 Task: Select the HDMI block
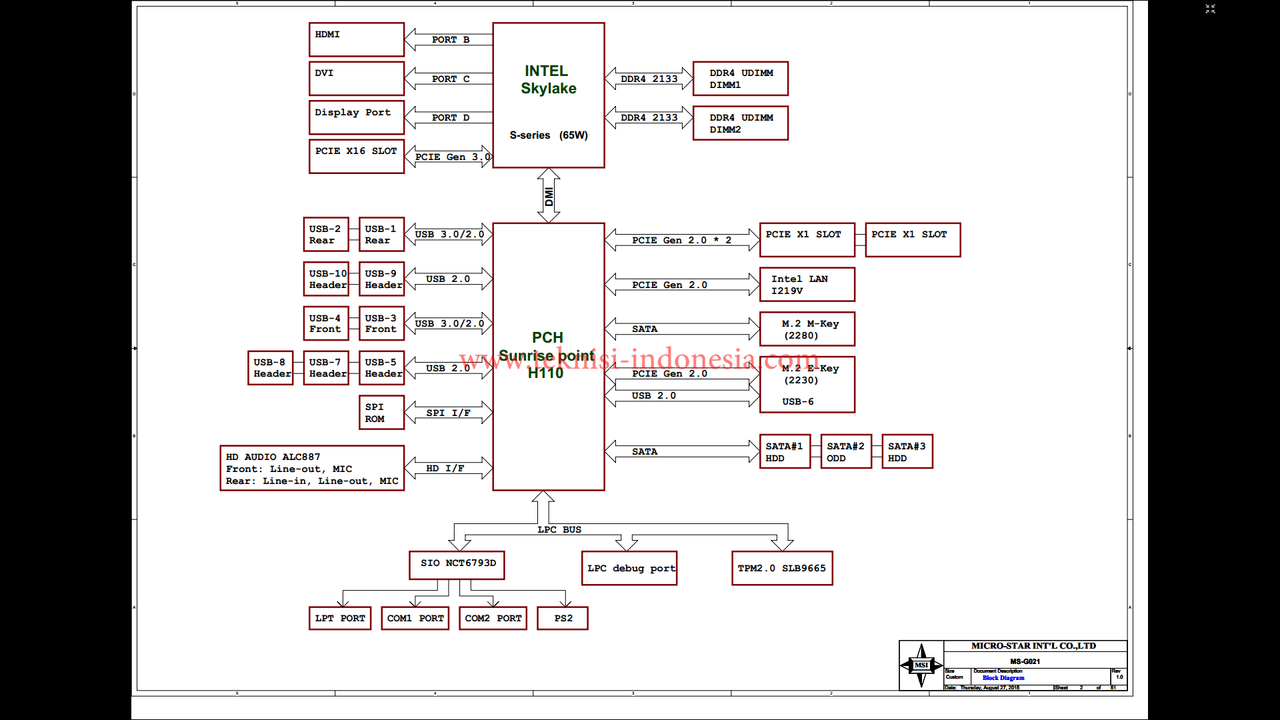357,39
